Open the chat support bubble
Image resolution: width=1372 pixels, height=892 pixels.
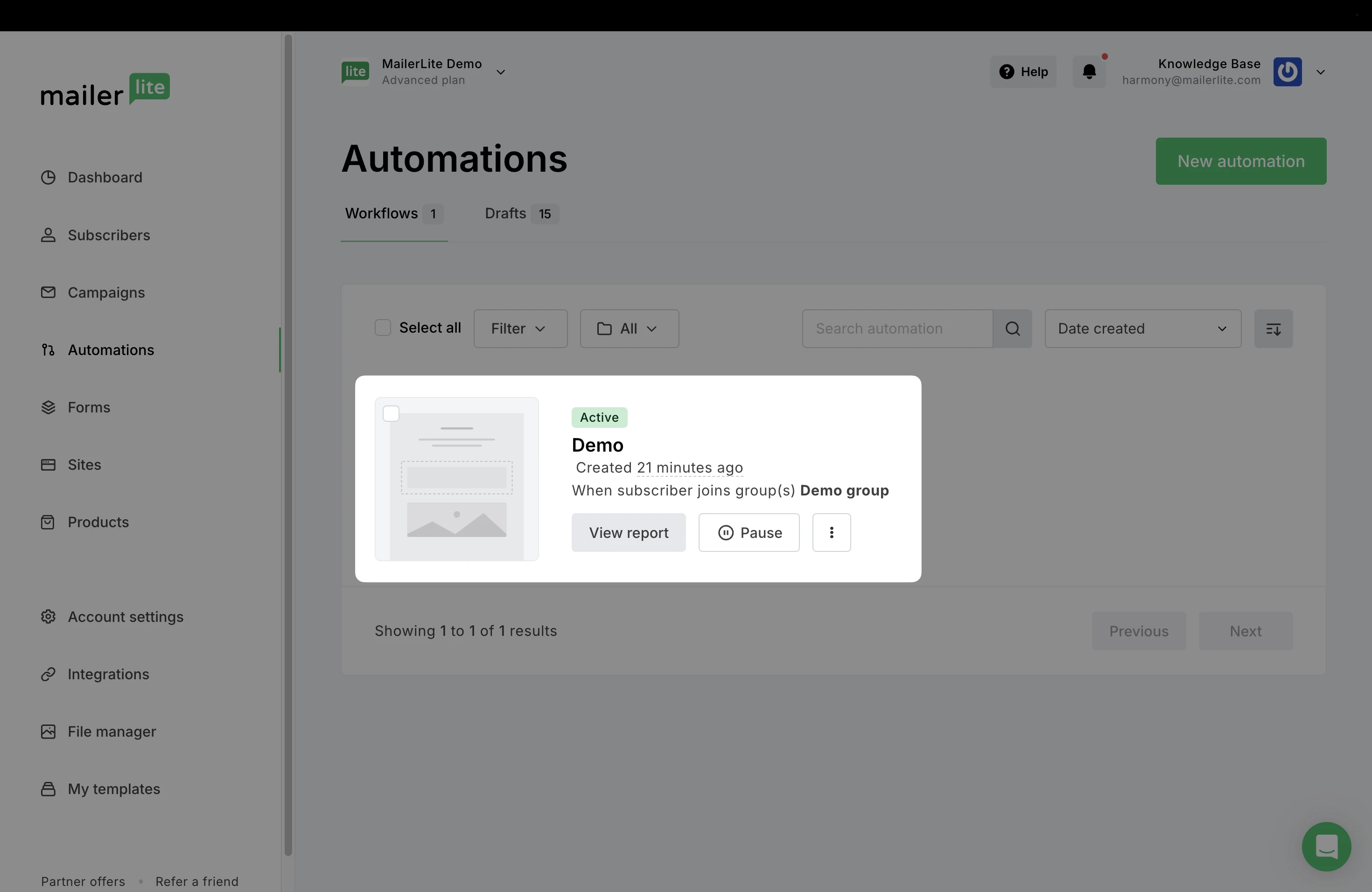[1326, 846]
